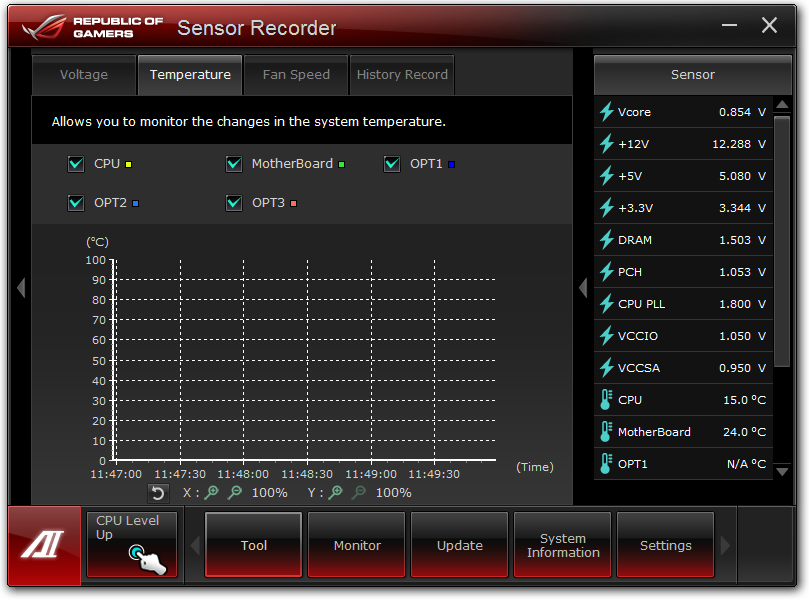Click the Vcore lightning bolt icon
The image size is (809, 600).
point(606,111)
